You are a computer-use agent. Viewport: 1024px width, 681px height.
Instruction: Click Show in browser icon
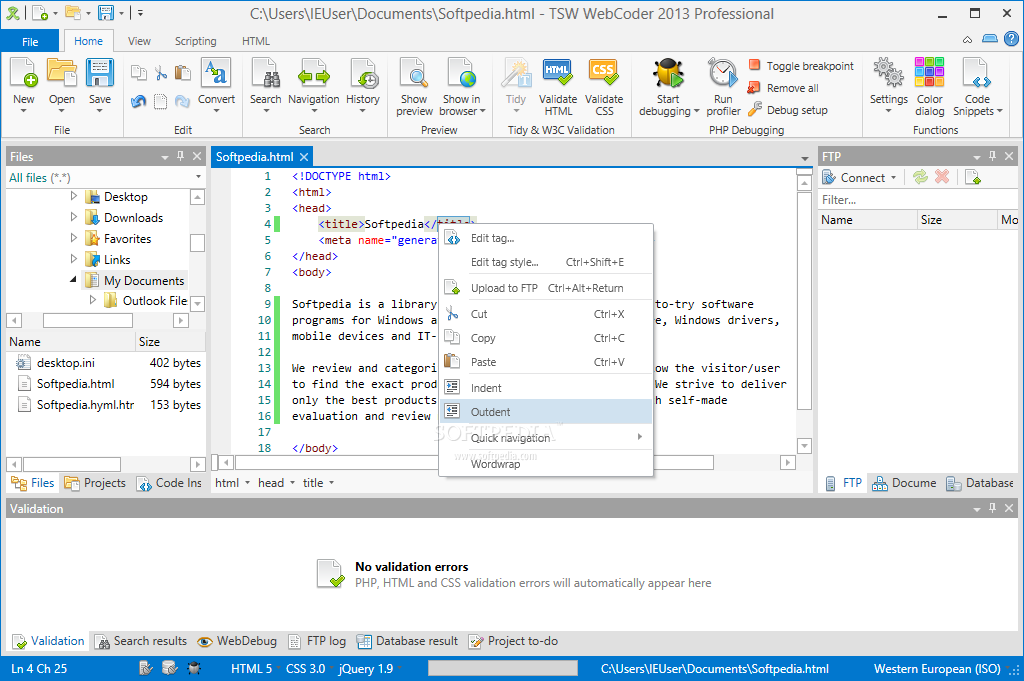click(x=461, y=73)
